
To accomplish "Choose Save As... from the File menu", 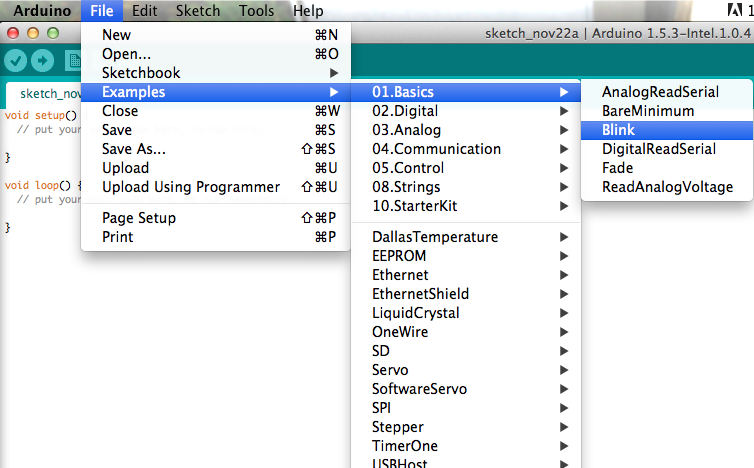I will pos(216,149).
